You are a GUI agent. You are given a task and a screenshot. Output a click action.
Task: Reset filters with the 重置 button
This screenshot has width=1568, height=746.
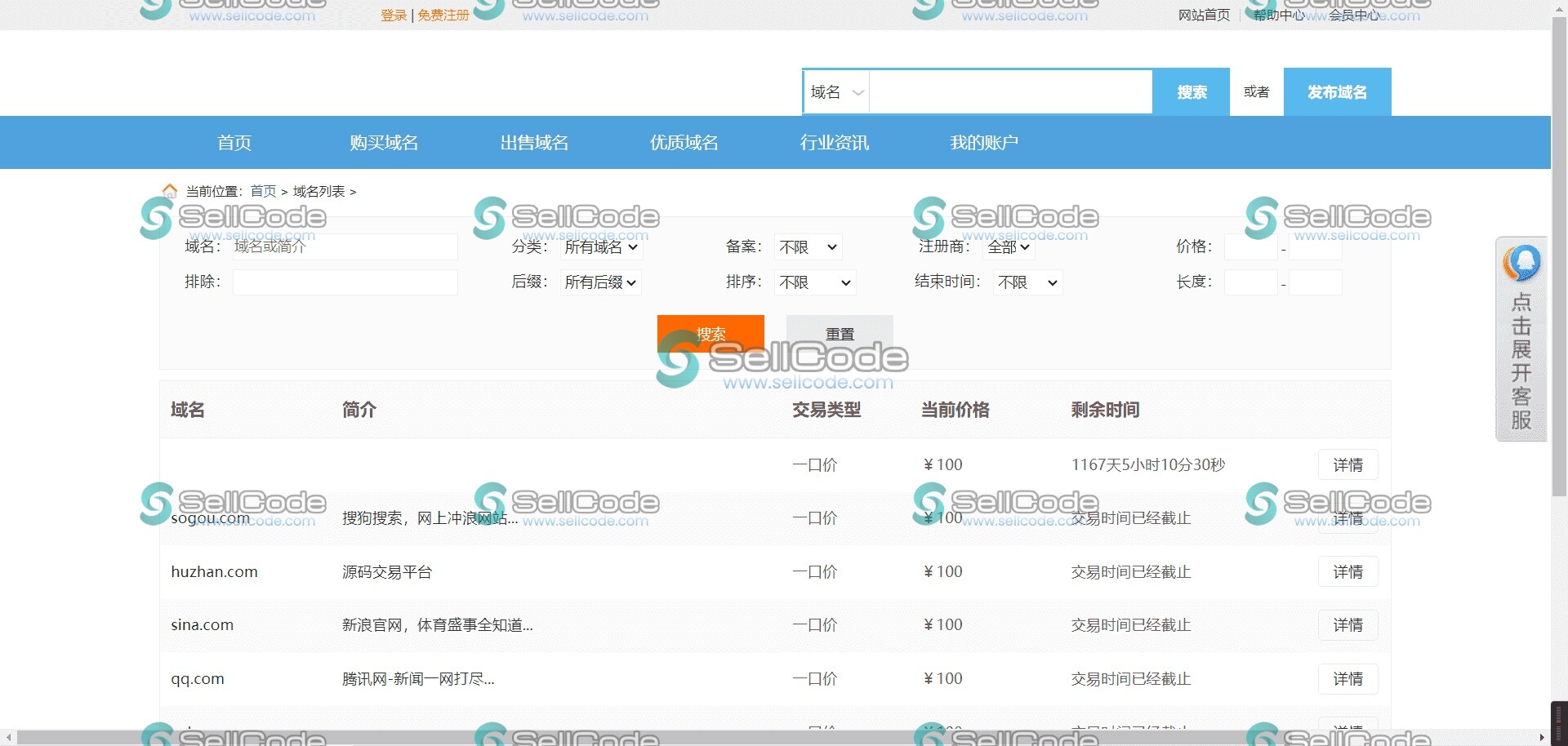click(x=840, y=333)
